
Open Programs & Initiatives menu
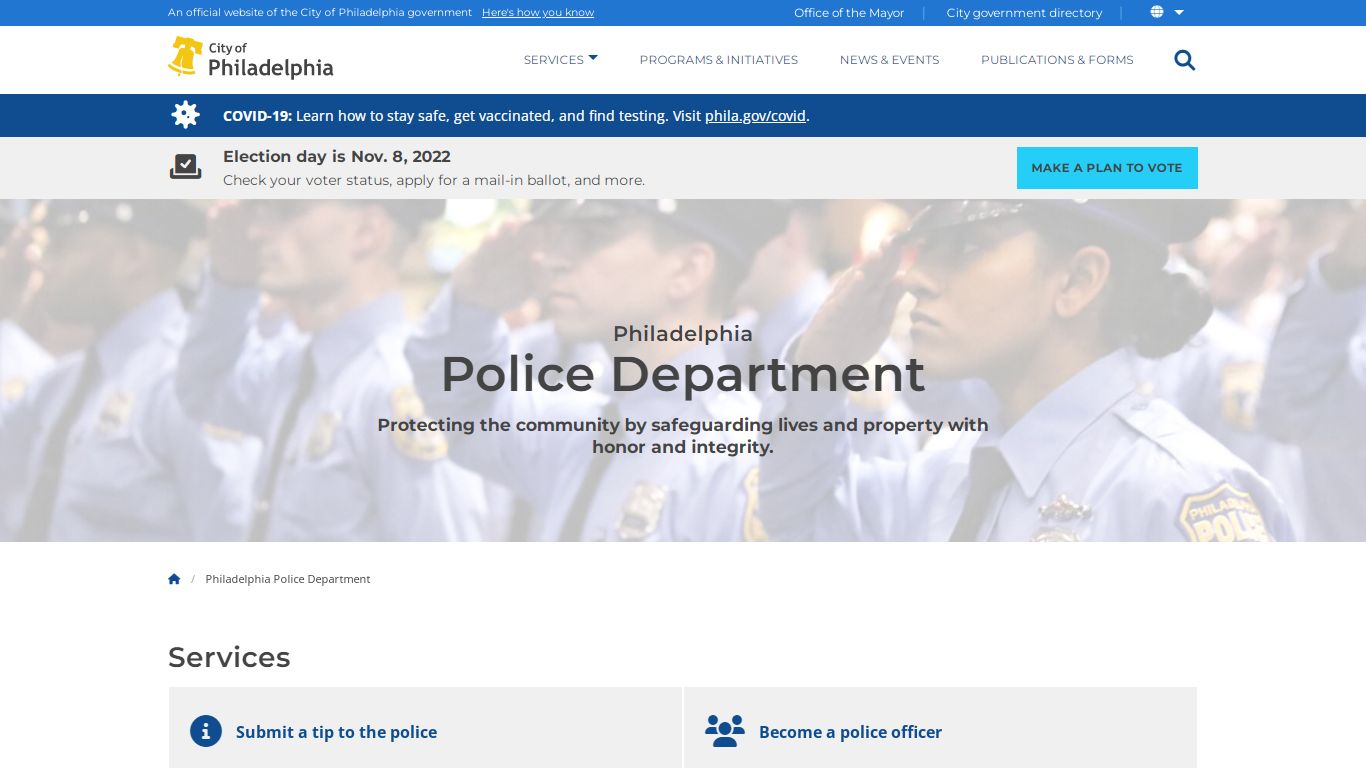tap(719, 60)
